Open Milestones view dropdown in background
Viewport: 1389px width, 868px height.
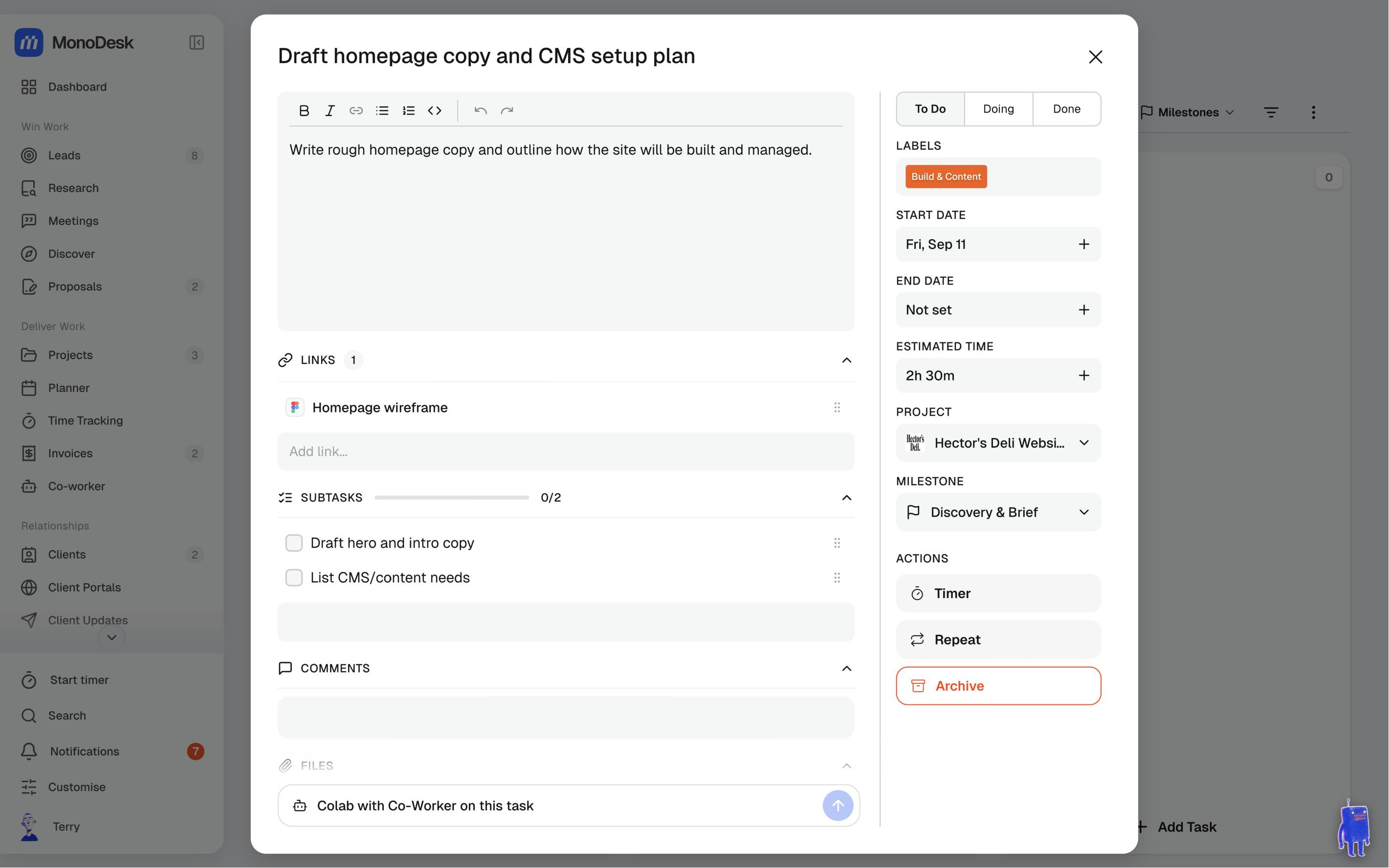point(1187,112)
